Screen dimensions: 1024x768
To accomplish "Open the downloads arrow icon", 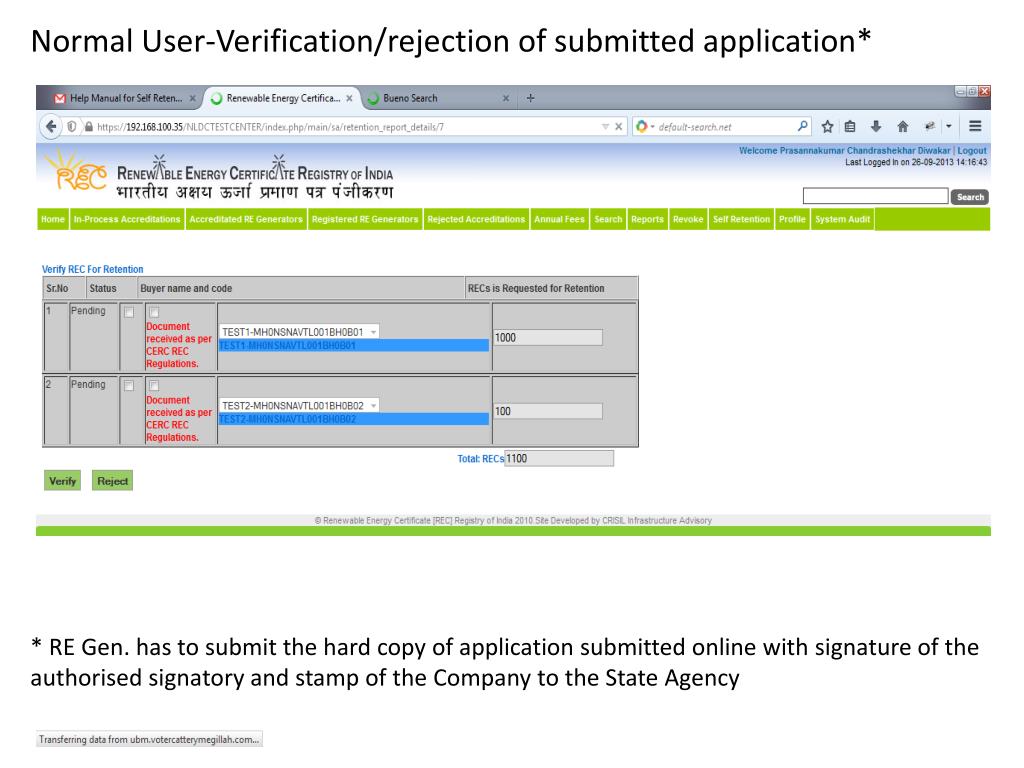I will click(876, 127).
